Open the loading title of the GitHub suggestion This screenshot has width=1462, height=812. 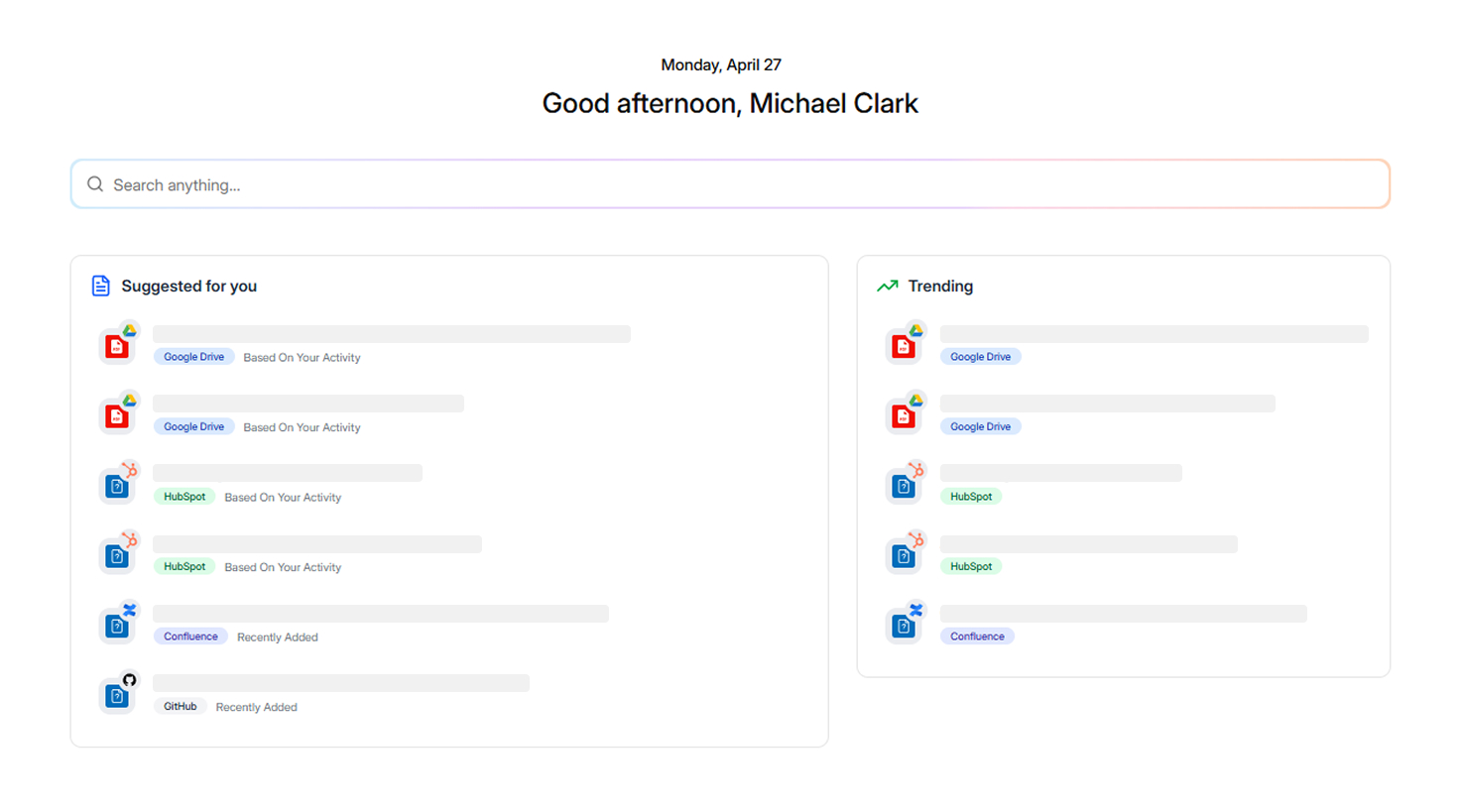pos(341,683)
